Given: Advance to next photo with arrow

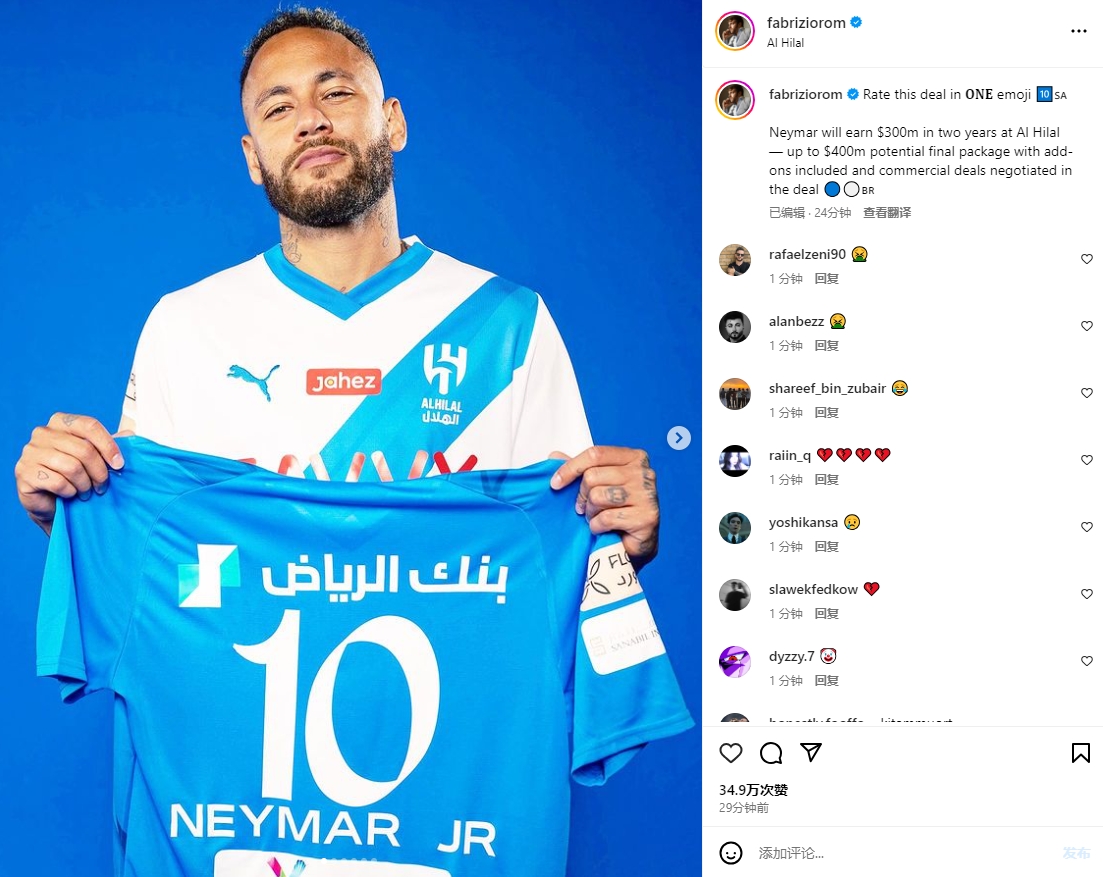Looking at the screenshot, I should [x=679, y=438].
